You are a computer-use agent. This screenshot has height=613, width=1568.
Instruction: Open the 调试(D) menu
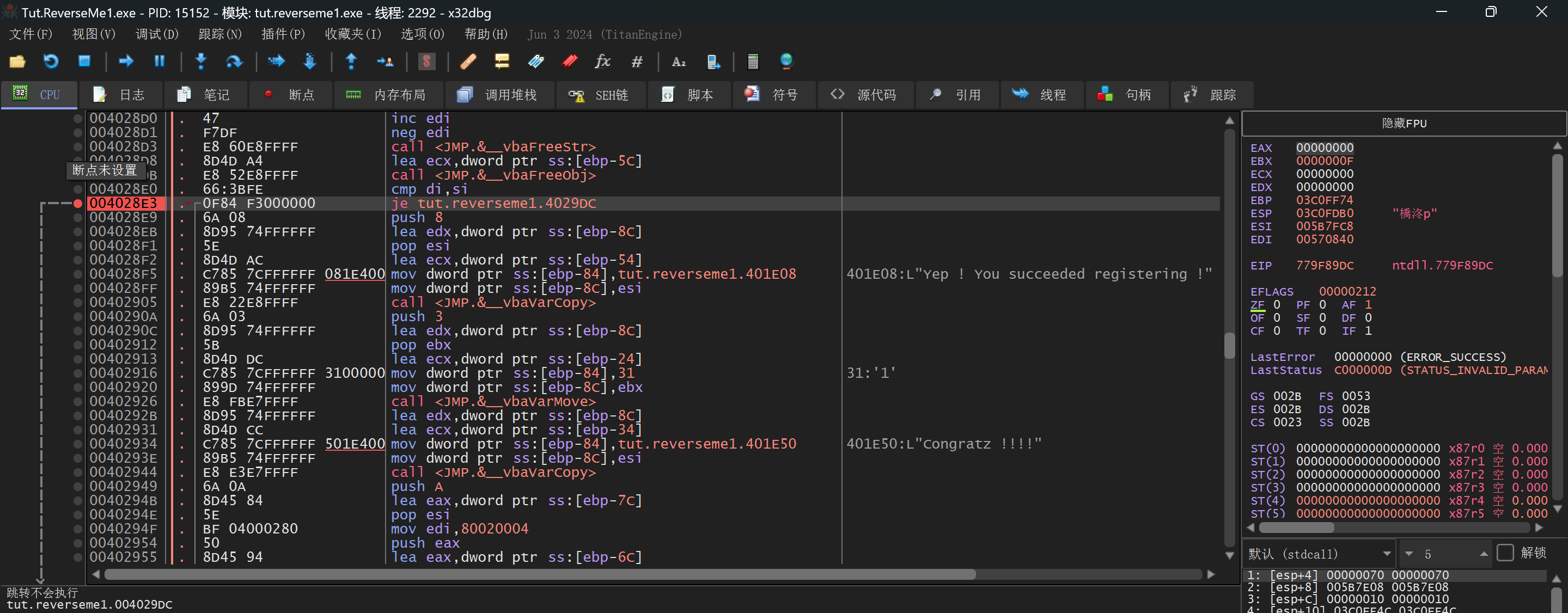[x=156, y=34]
